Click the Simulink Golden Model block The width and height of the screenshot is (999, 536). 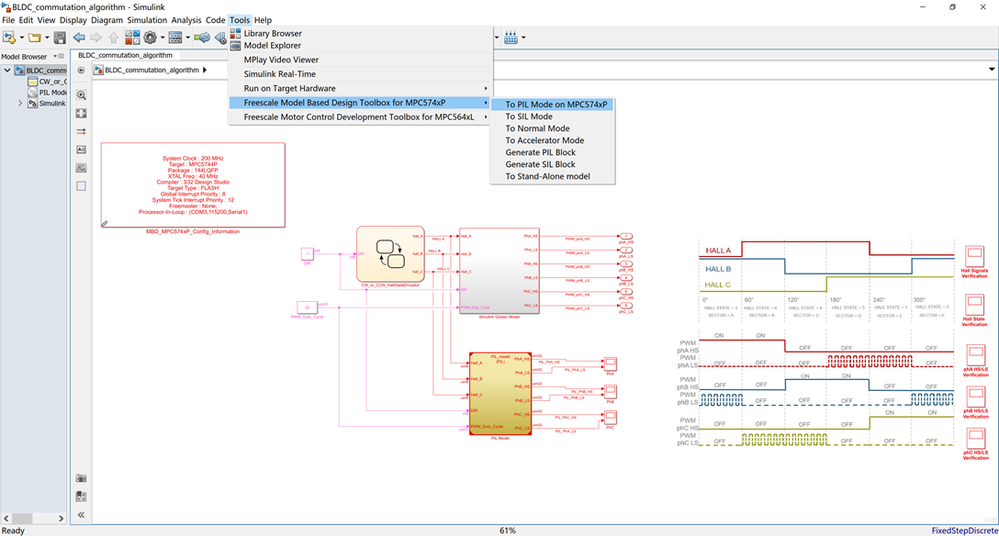pyautogui.click(x=500, y=271)
